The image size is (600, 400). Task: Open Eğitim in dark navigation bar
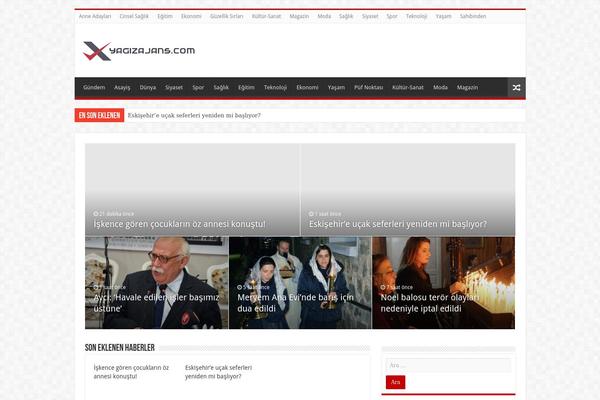pyautogui.click(x=246, y=87)
